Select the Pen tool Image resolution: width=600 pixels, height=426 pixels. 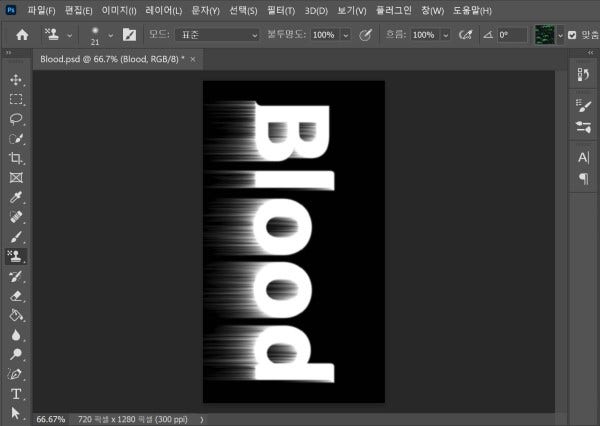click(16, 374)
